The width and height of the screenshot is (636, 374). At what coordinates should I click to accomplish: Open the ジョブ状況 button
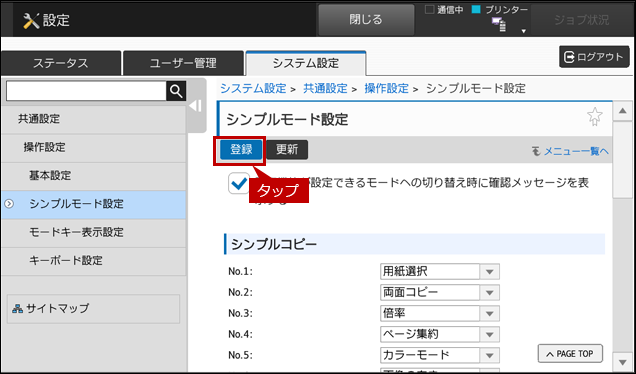point(581,20)
